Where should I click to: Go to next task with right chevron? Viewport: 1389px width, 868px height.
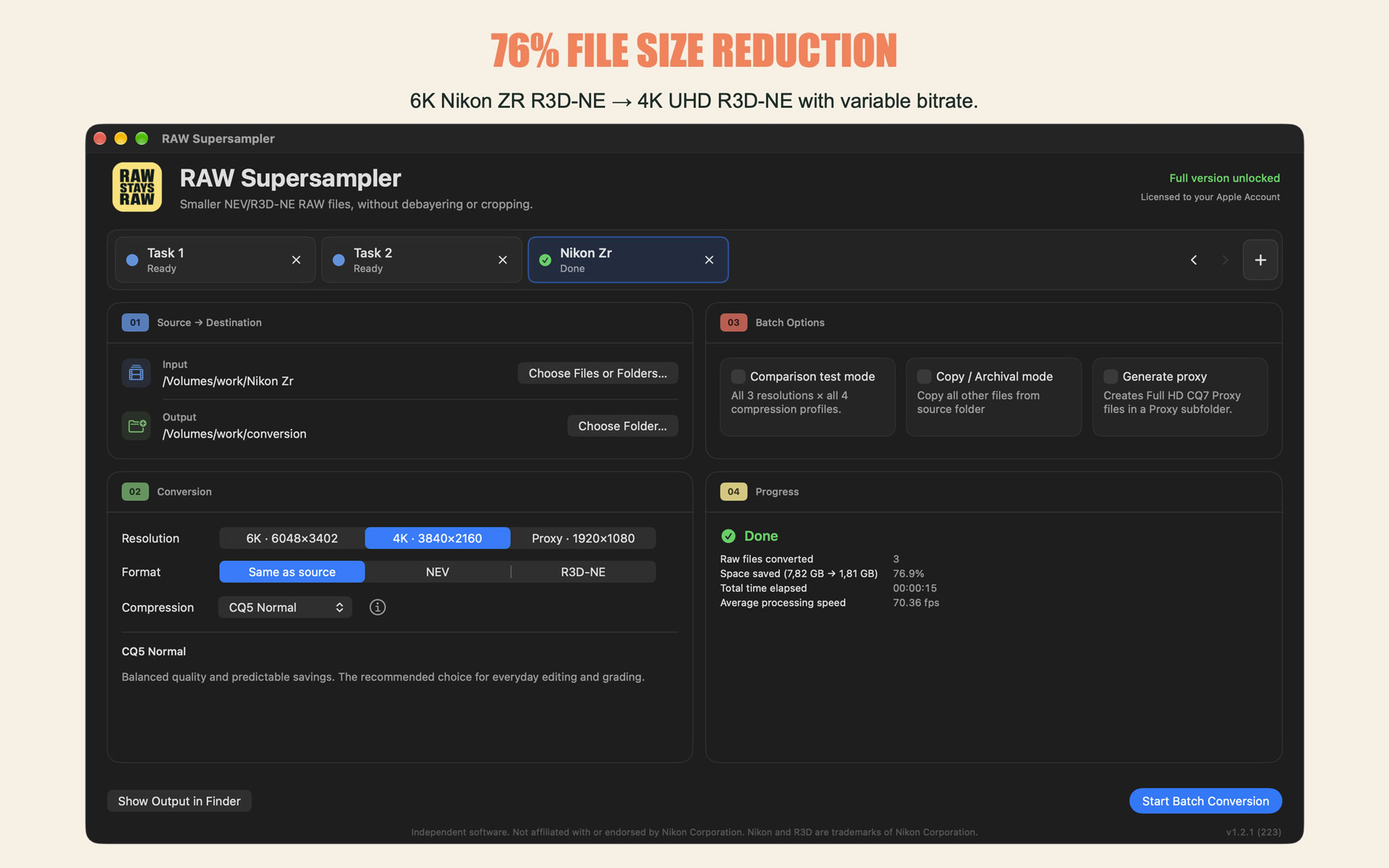(x=1225, y=260)
